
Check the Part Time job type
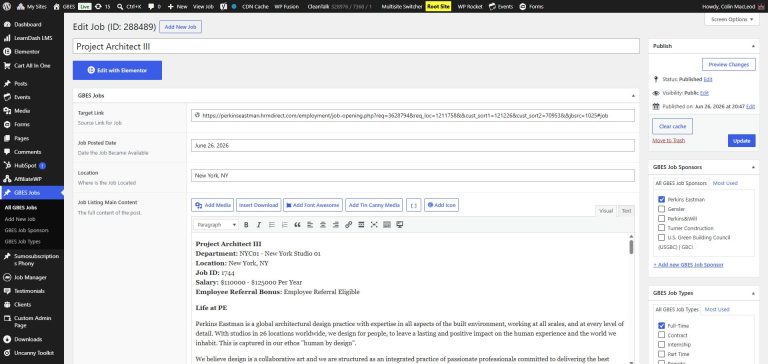pyautogui.click(x=662, y=354)
